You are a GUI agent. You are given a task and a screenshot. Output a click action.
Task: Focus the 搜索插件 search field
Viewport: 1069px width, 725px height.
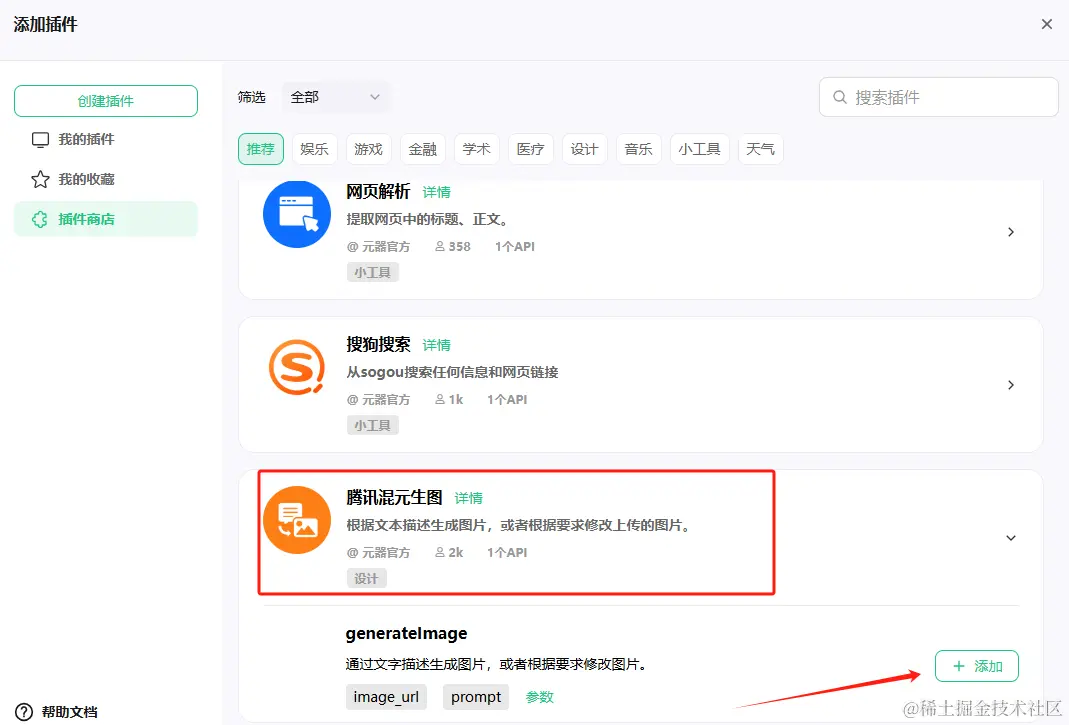point(938,97)
